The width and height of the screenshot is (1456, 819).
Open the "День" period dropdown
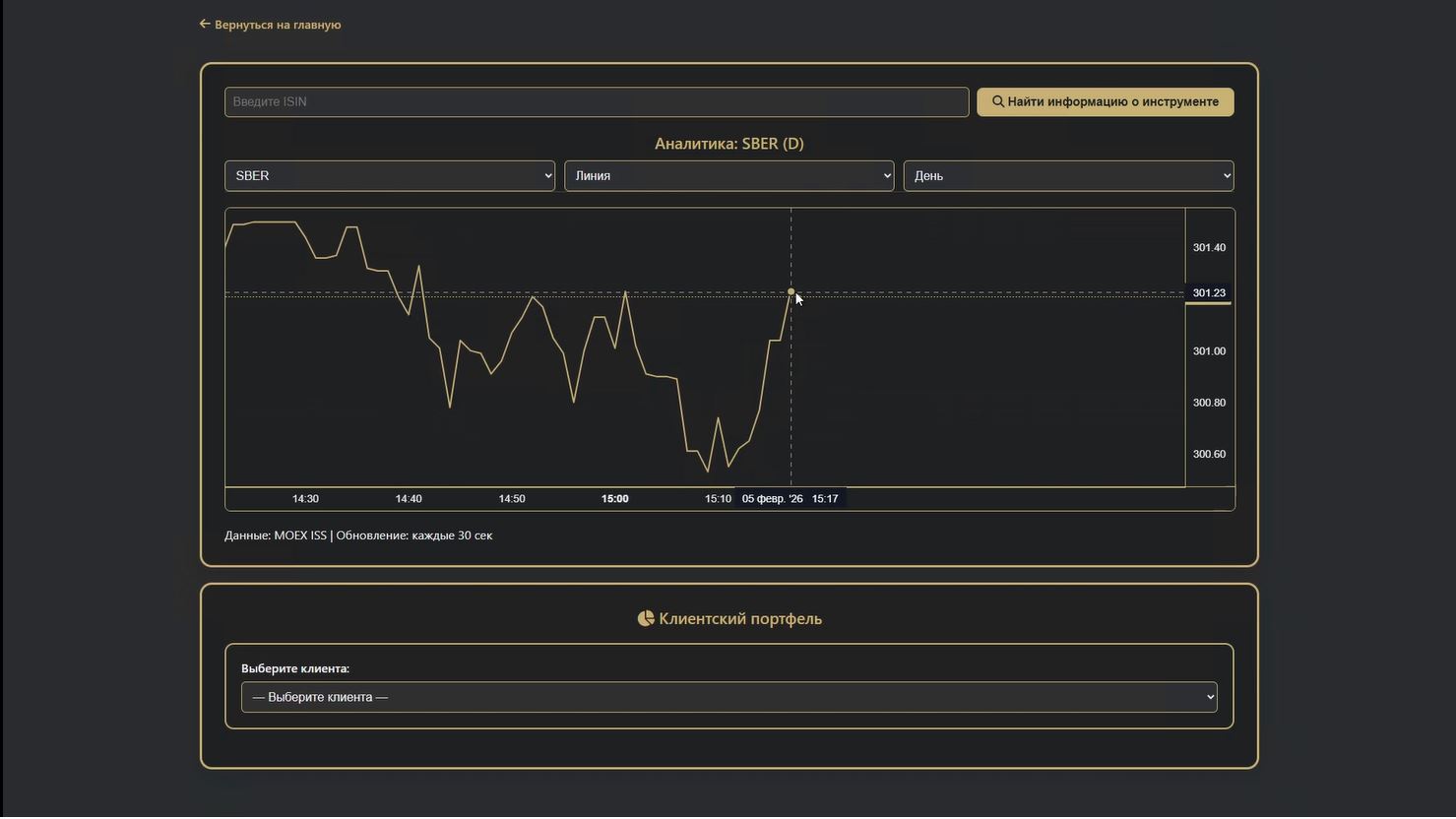coord(1067,176)
